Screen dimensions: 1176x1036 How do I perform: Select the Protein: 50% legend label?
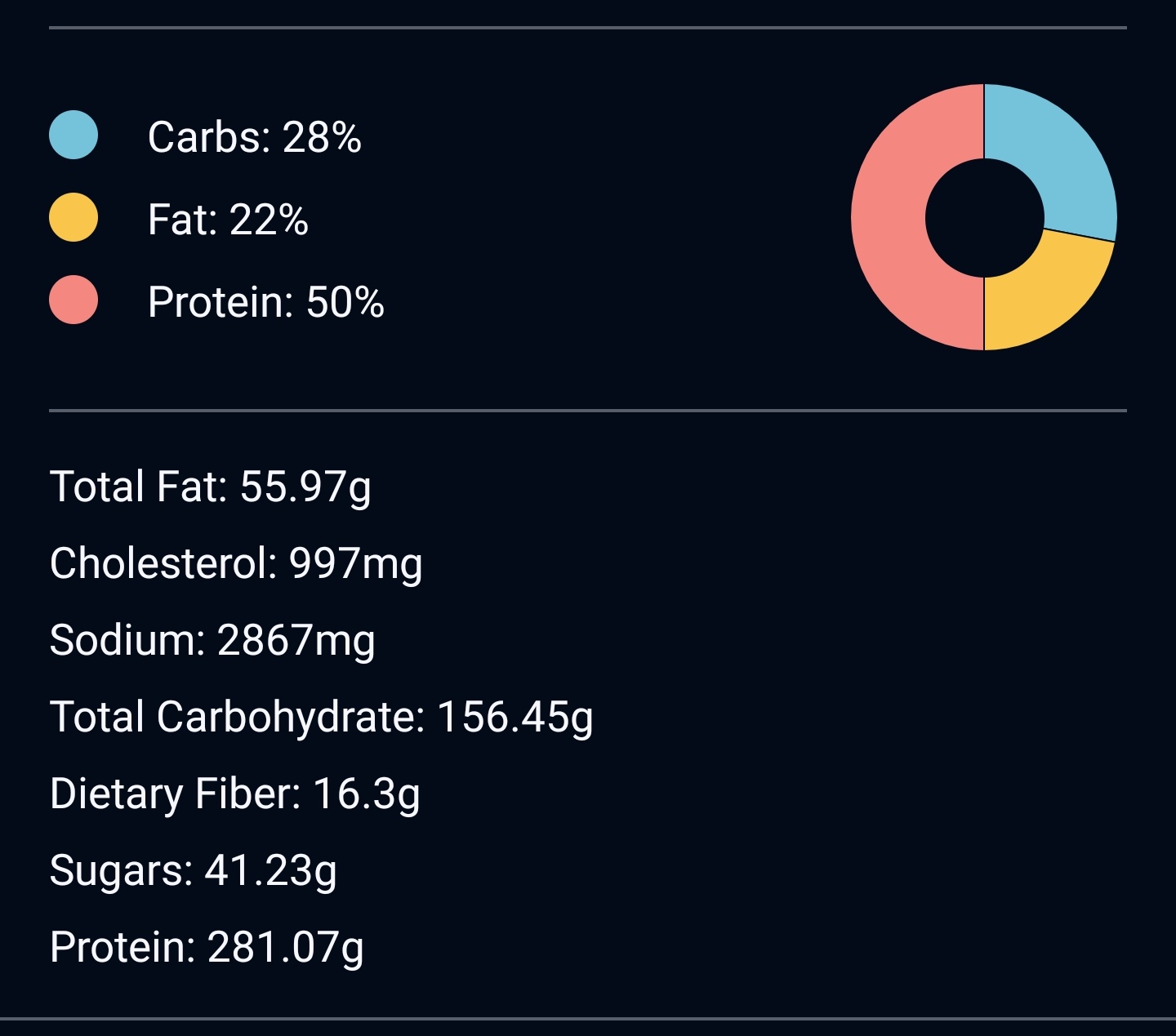pyautogui.click(x=265, y=302)
